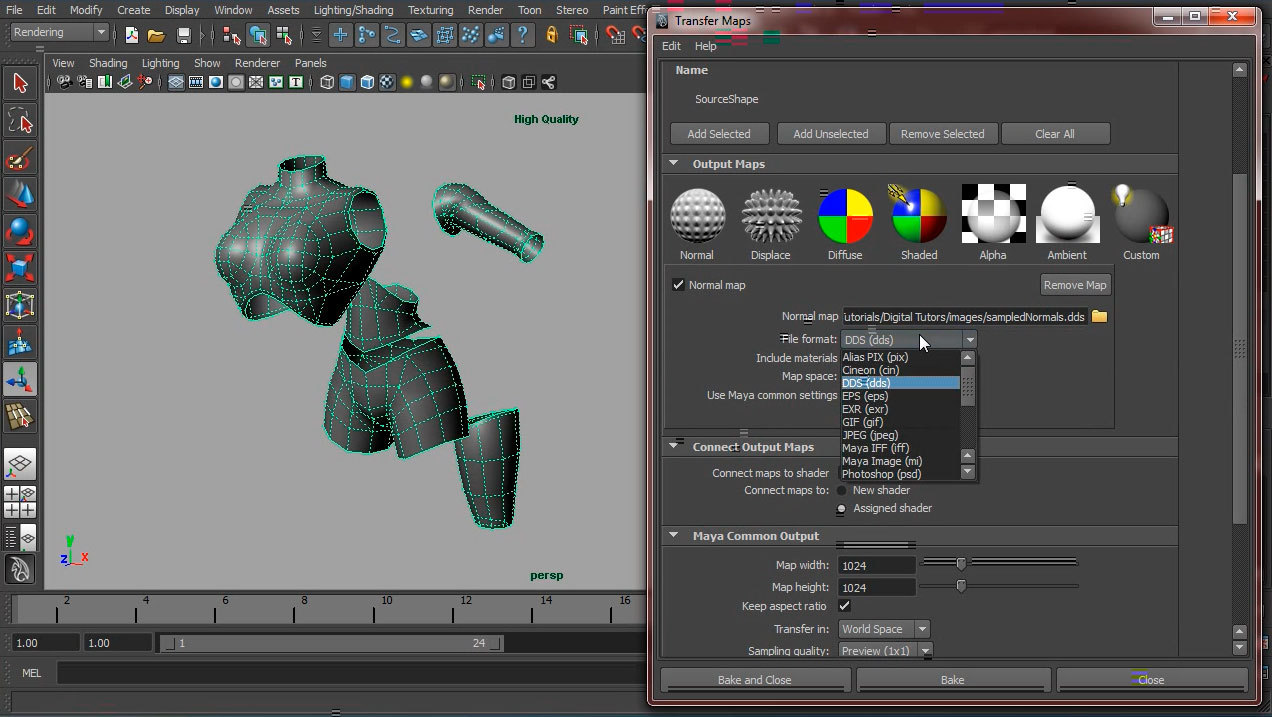
Task: Open the Transfer in World Space dropdown
Action: click(x=884, y=629)
